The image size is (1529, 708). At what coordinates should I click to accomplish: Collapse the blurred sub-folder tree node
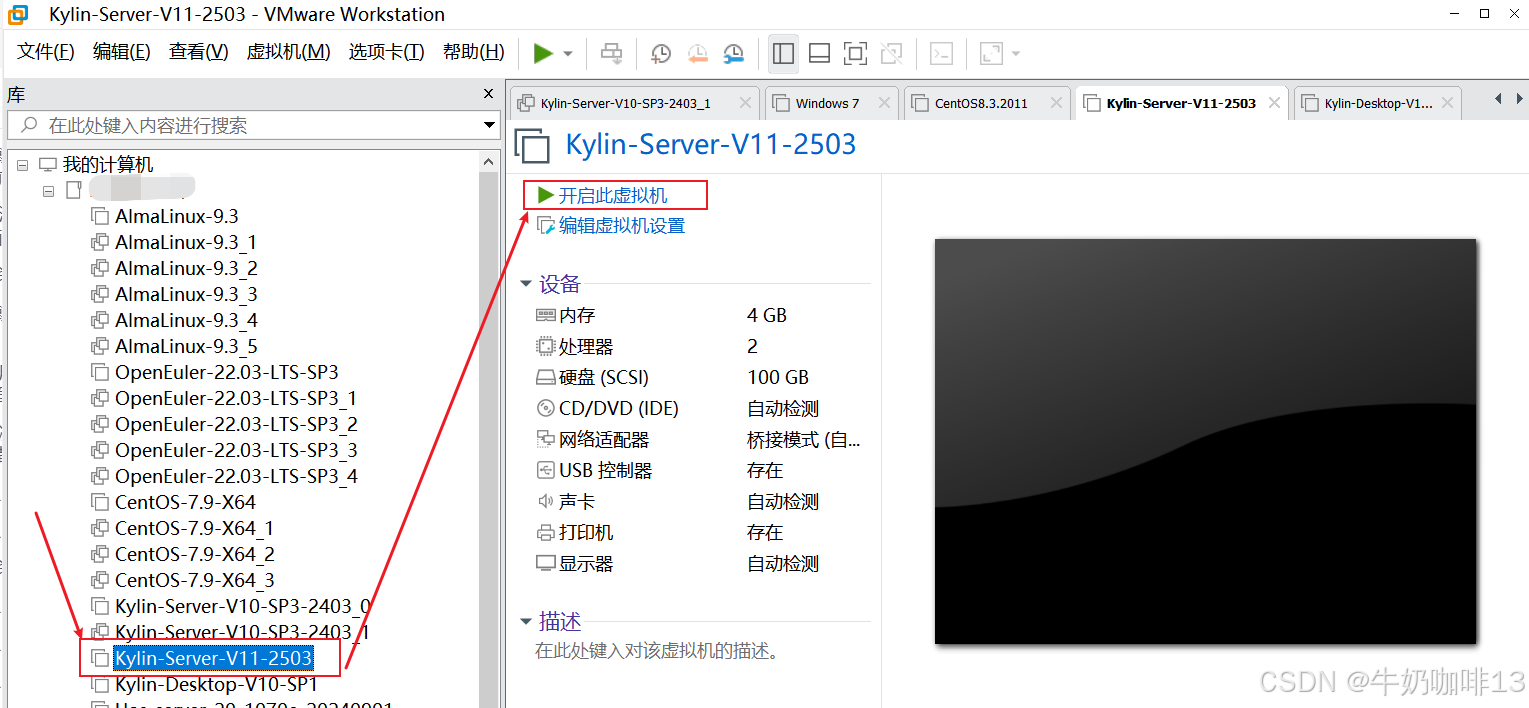click(x=48, y=190)
